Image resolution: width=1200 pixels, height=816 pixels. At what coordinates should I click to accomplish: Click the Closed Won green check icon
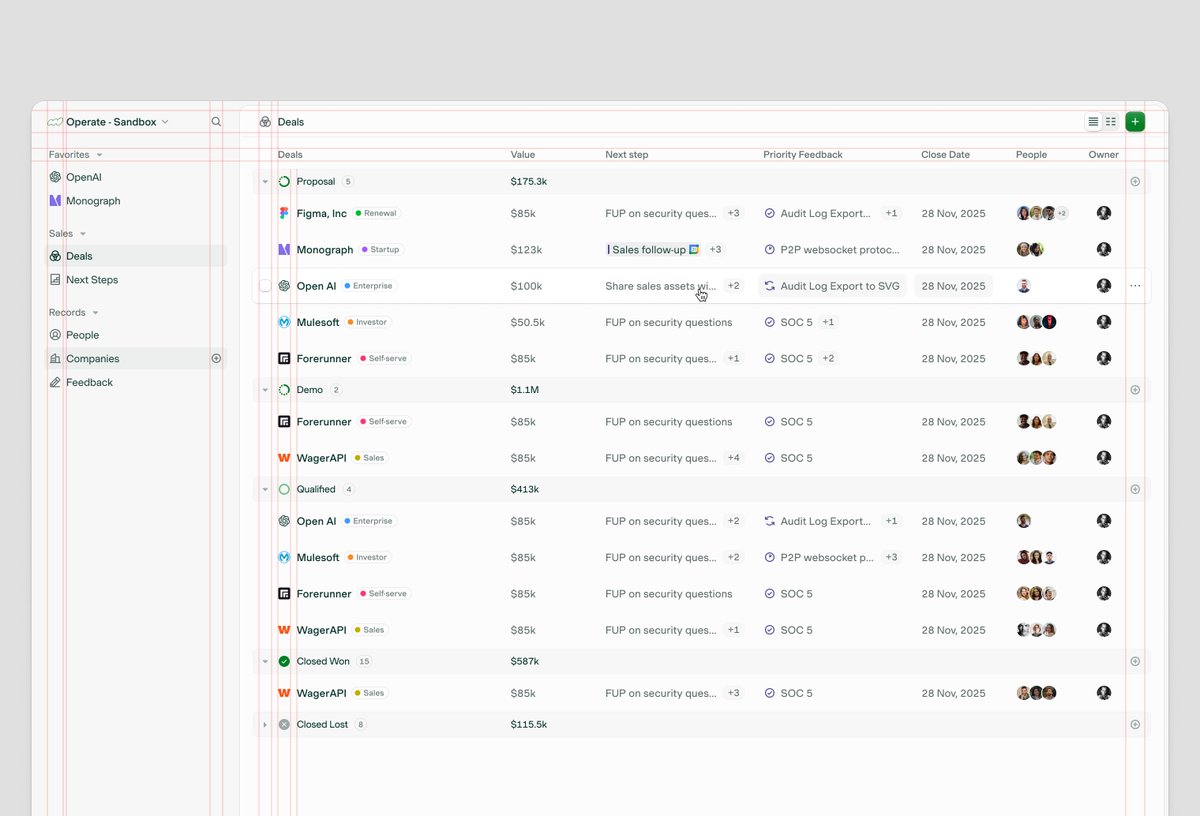pos(284,662)
